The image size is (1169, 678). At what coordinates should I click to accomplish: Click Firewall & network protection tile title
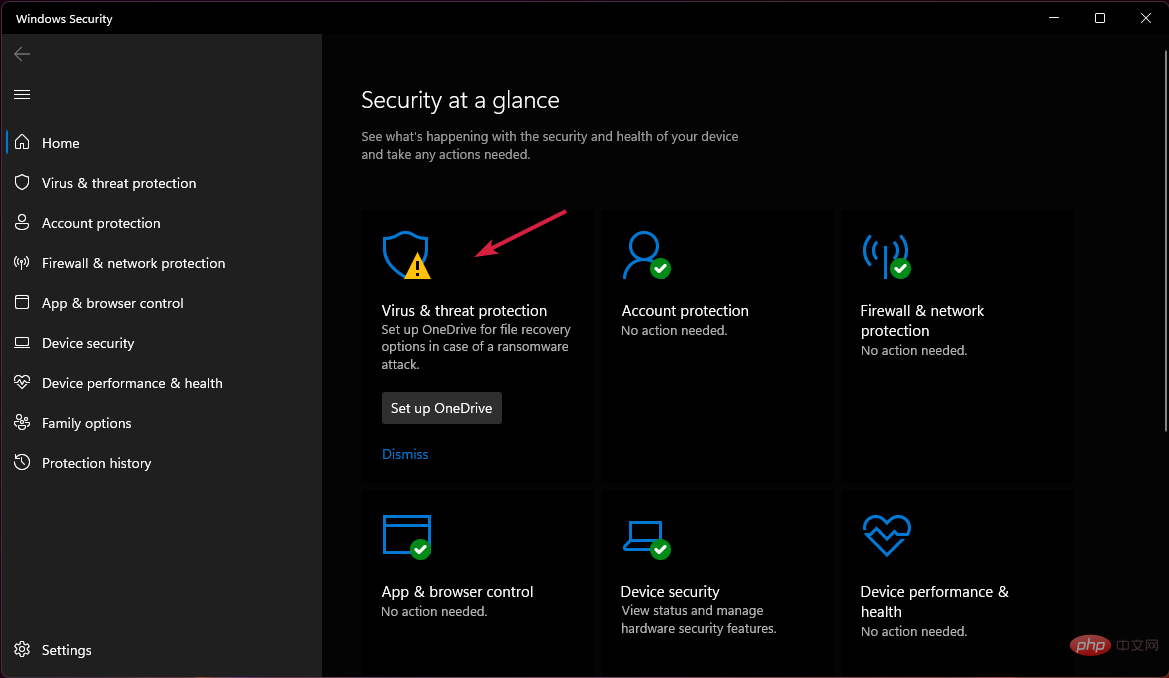[922, 321]
